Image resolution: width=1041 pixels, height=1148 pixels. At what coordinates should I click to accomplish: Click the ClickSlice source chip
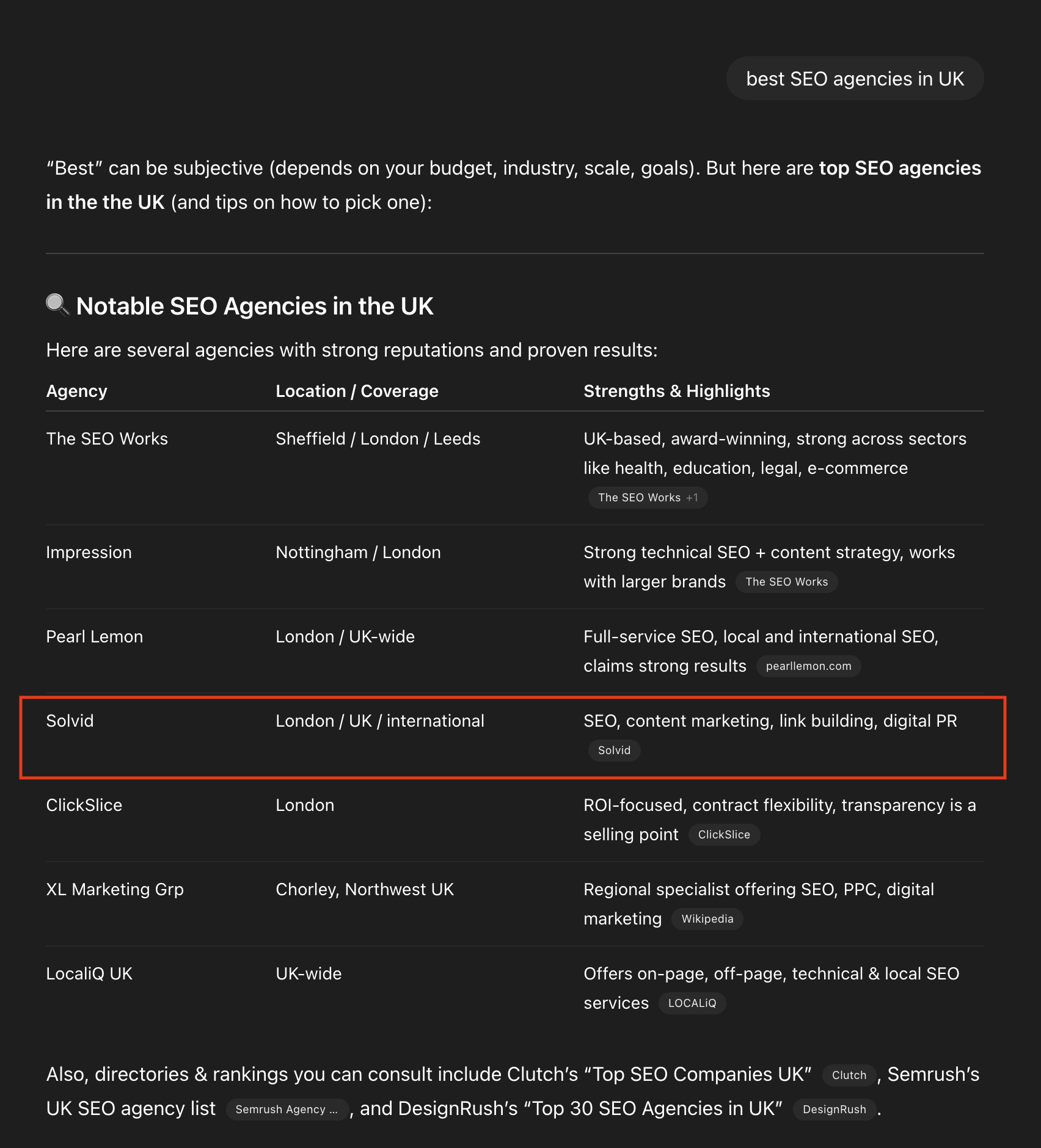coord(724,835)
